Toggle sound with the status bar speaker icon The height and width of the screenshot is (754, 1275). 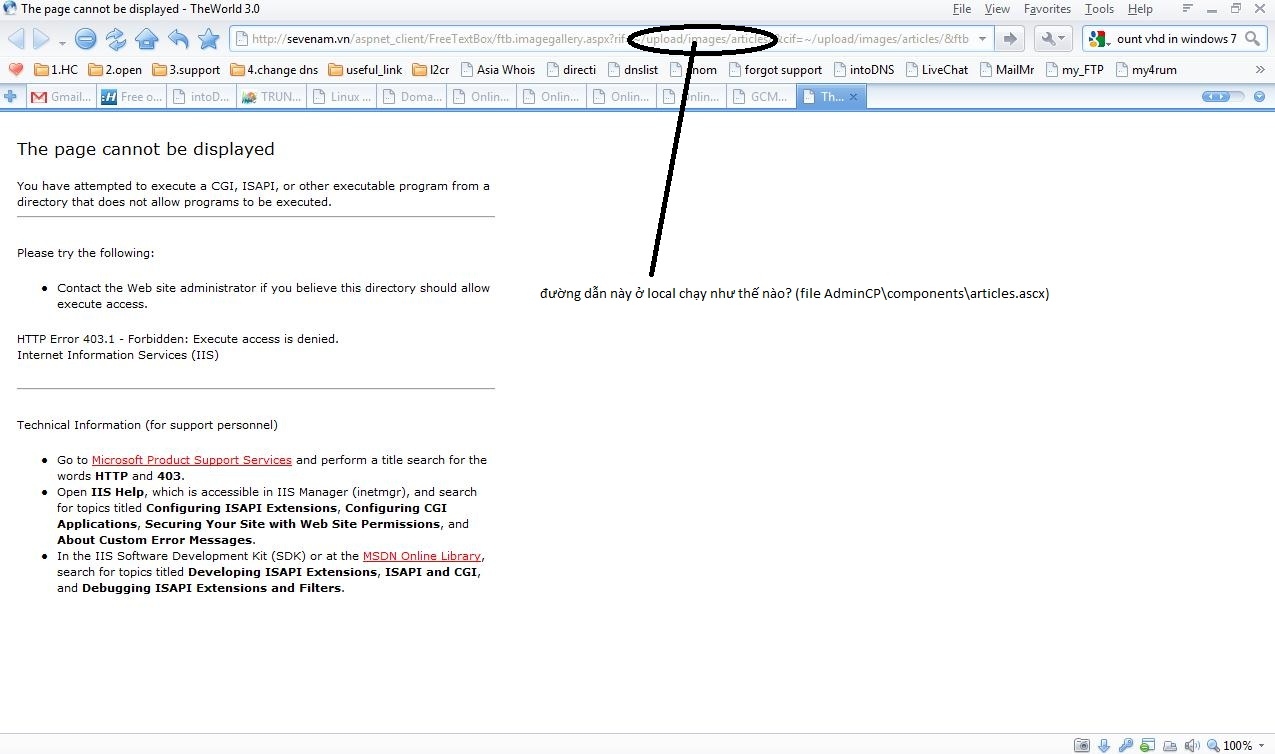tap(1192, 745)
